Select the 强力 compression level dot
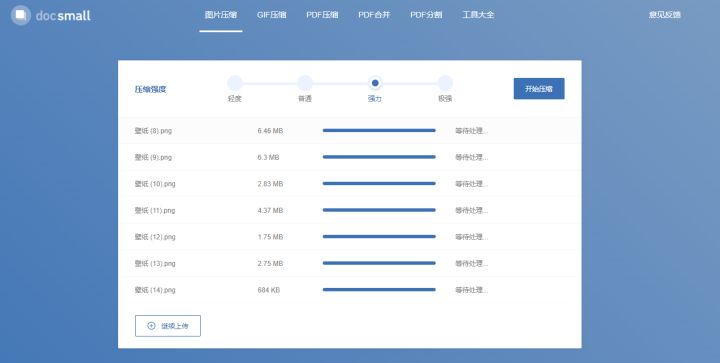 [375, 83]
